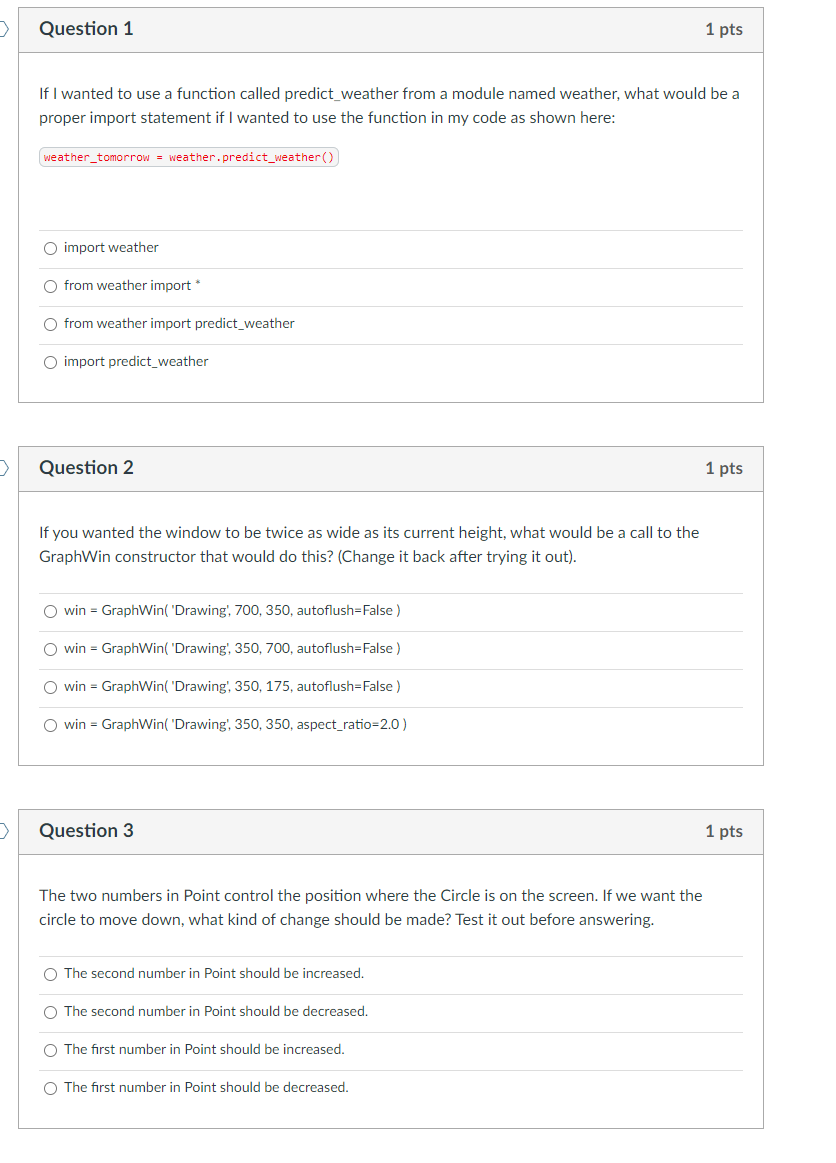This screenshot has width=836, height=1163.
Task: Collapse Question 3 using its left chevron
Action: [x=2, y=831]
